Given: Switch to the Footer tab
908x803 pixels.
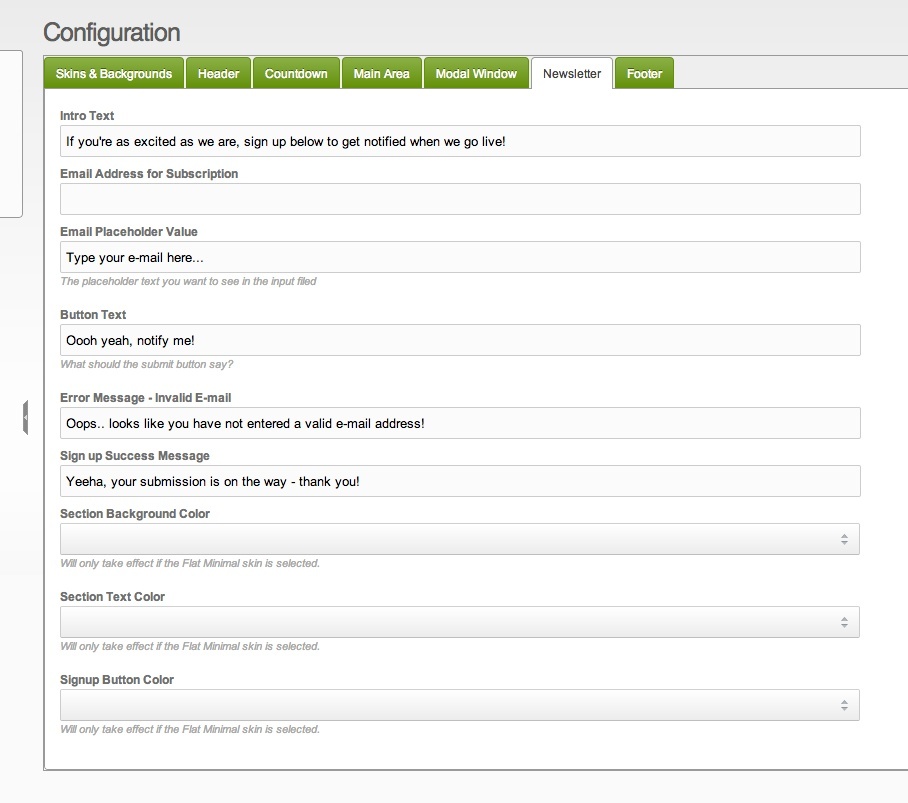Looking at the screenshot, I should click(644, 74).
